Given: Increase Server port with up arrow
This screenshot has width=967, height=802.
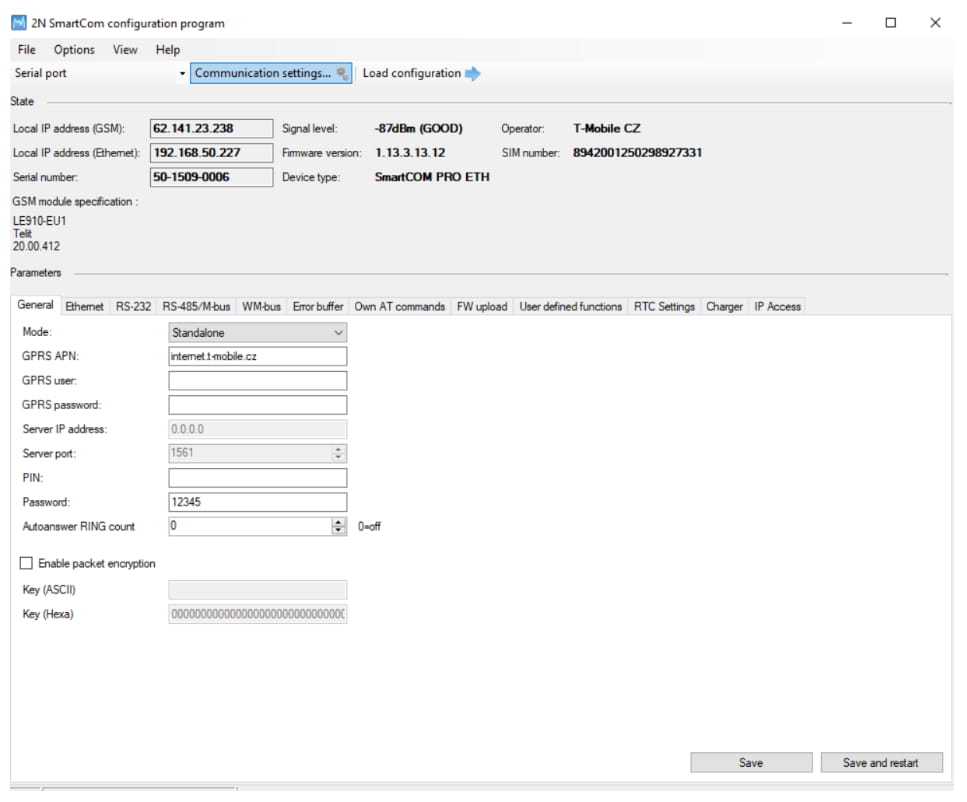Looking at the screenshot, I should (338, 450).
